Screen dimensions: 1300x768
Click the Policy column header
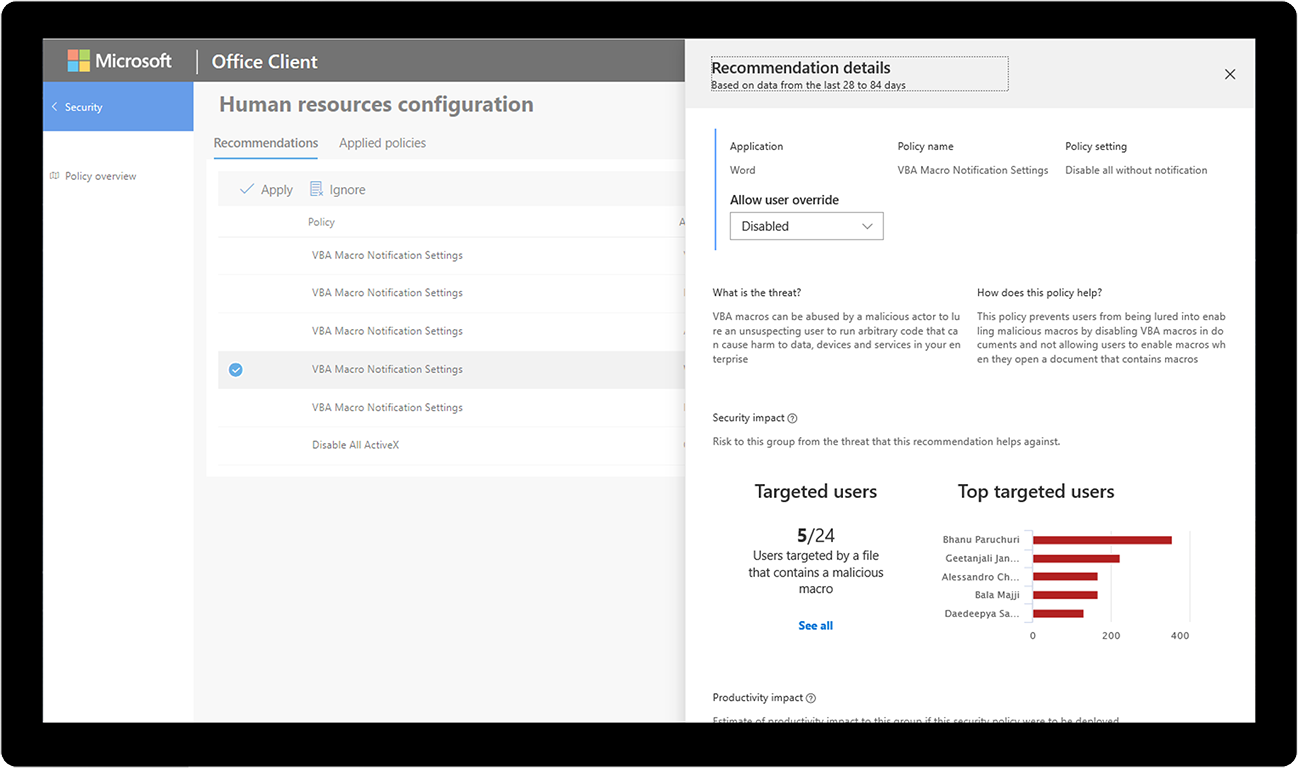(x=321, y=221)
